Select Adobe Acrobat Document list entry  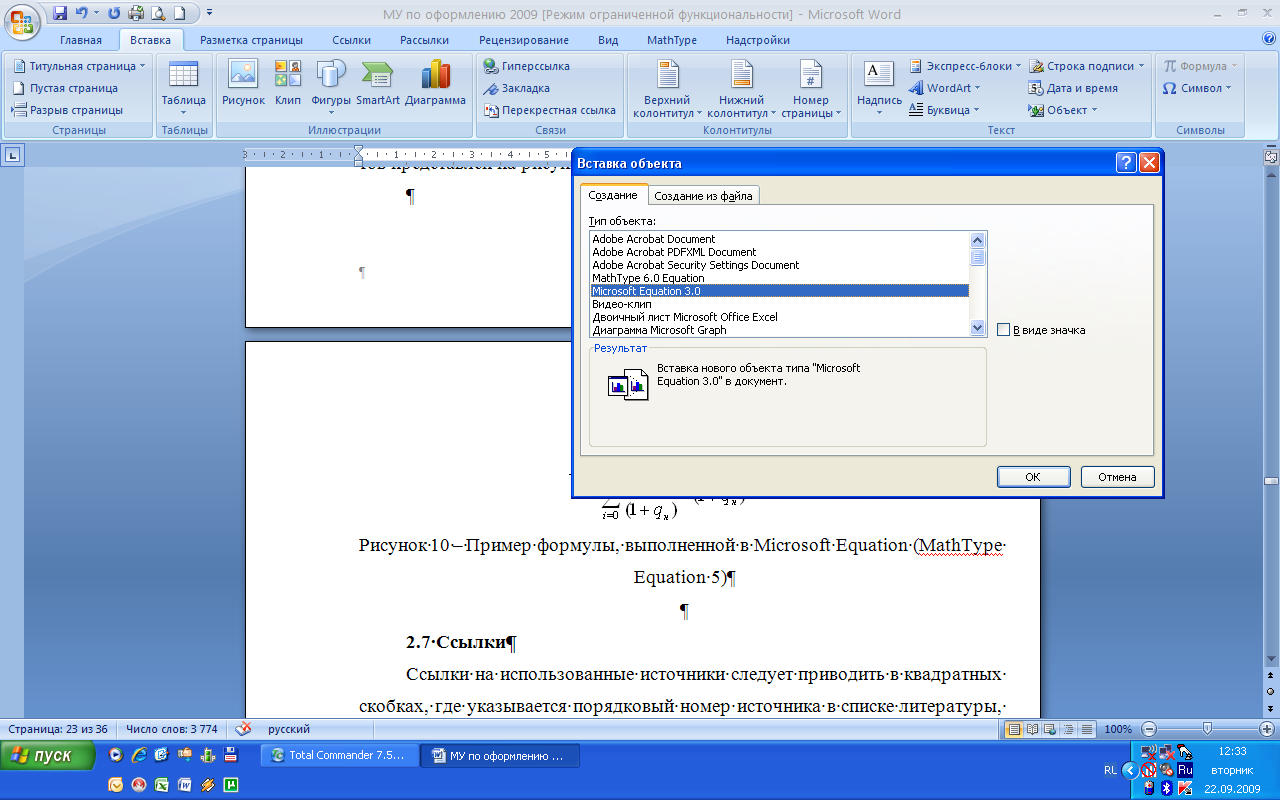779,239
